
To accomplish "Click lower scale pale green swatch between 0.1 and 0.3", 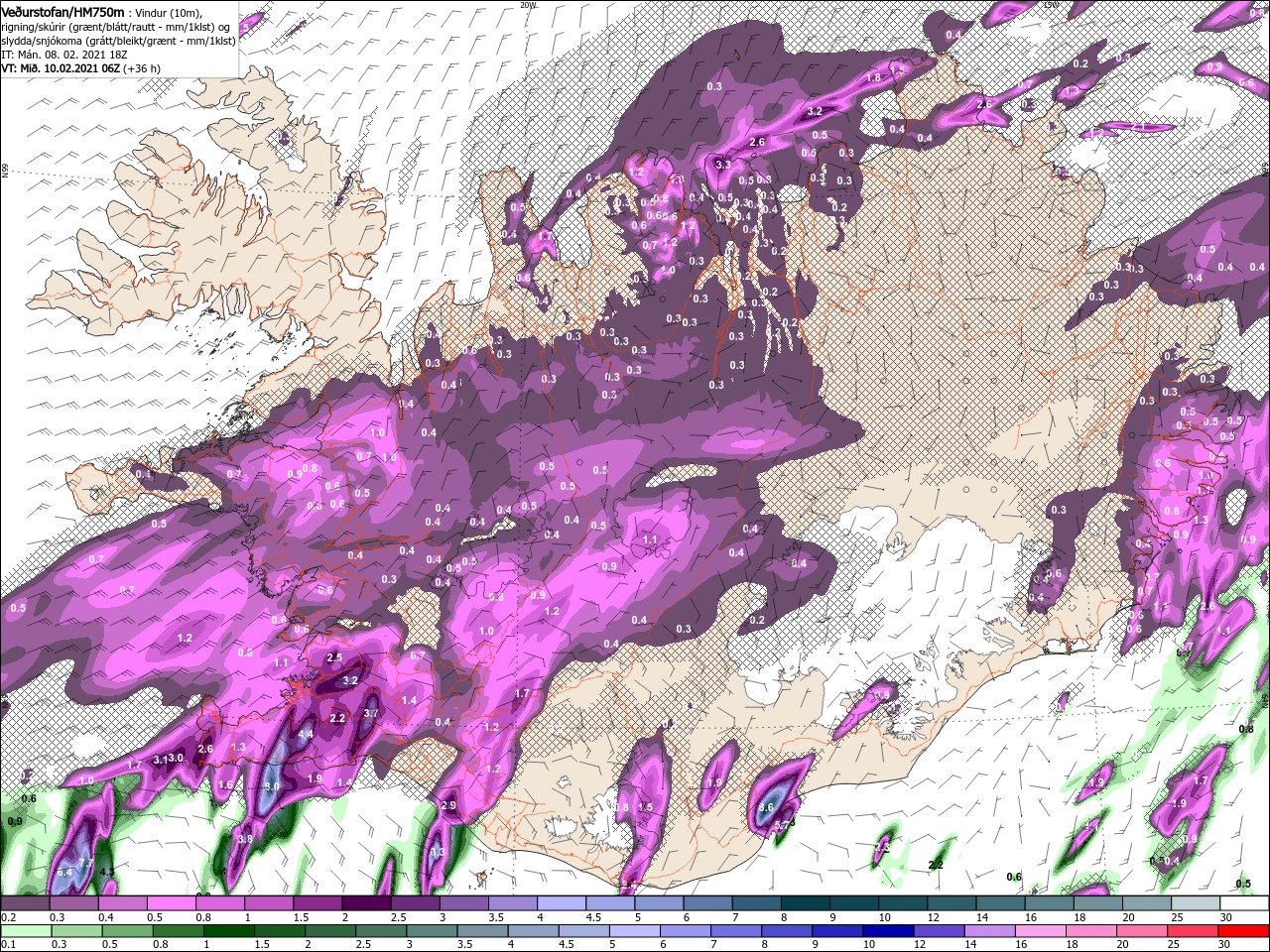I will [x=26, y=932].
